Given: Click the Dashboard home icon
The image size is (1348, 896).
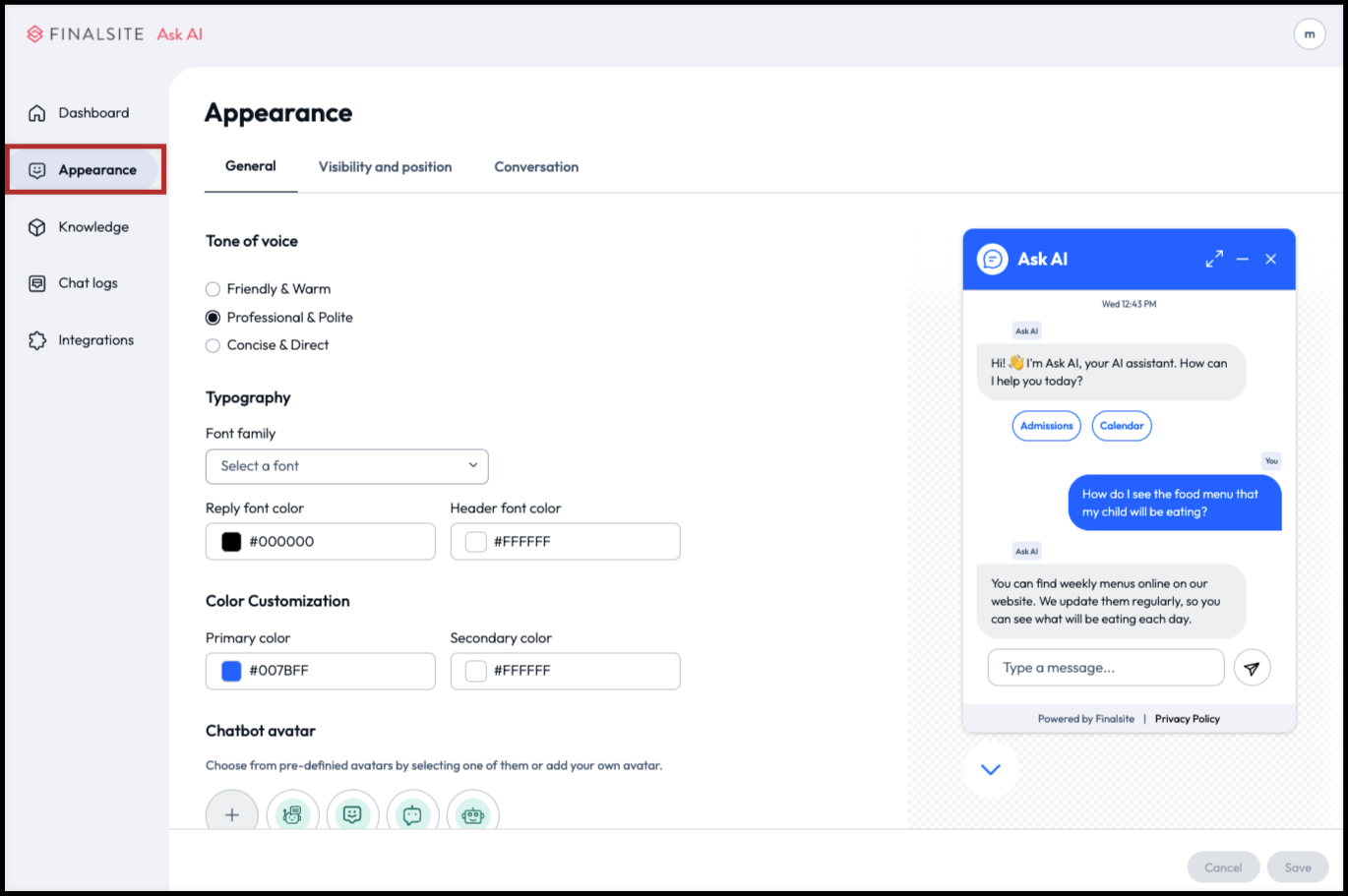Looking at the screenshot, I should [x=37, y=113].
